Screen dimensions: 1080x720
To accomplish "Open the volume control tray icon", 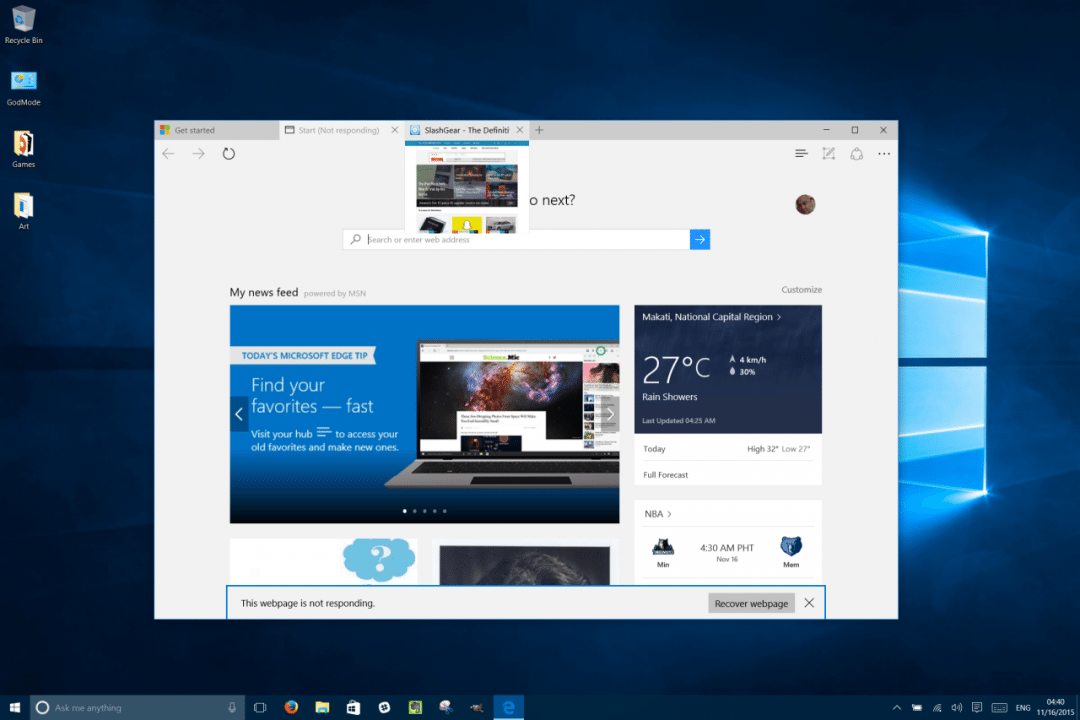I will coord(957,708).
